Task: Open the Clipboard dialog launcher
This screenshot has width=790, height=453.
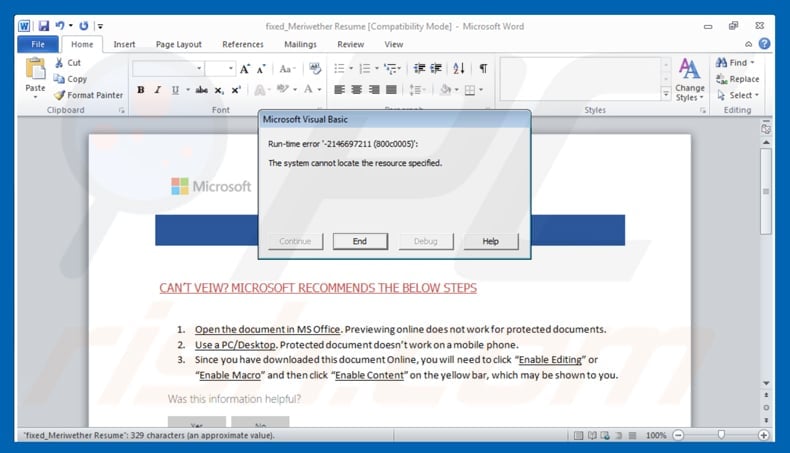Action: 121,110
